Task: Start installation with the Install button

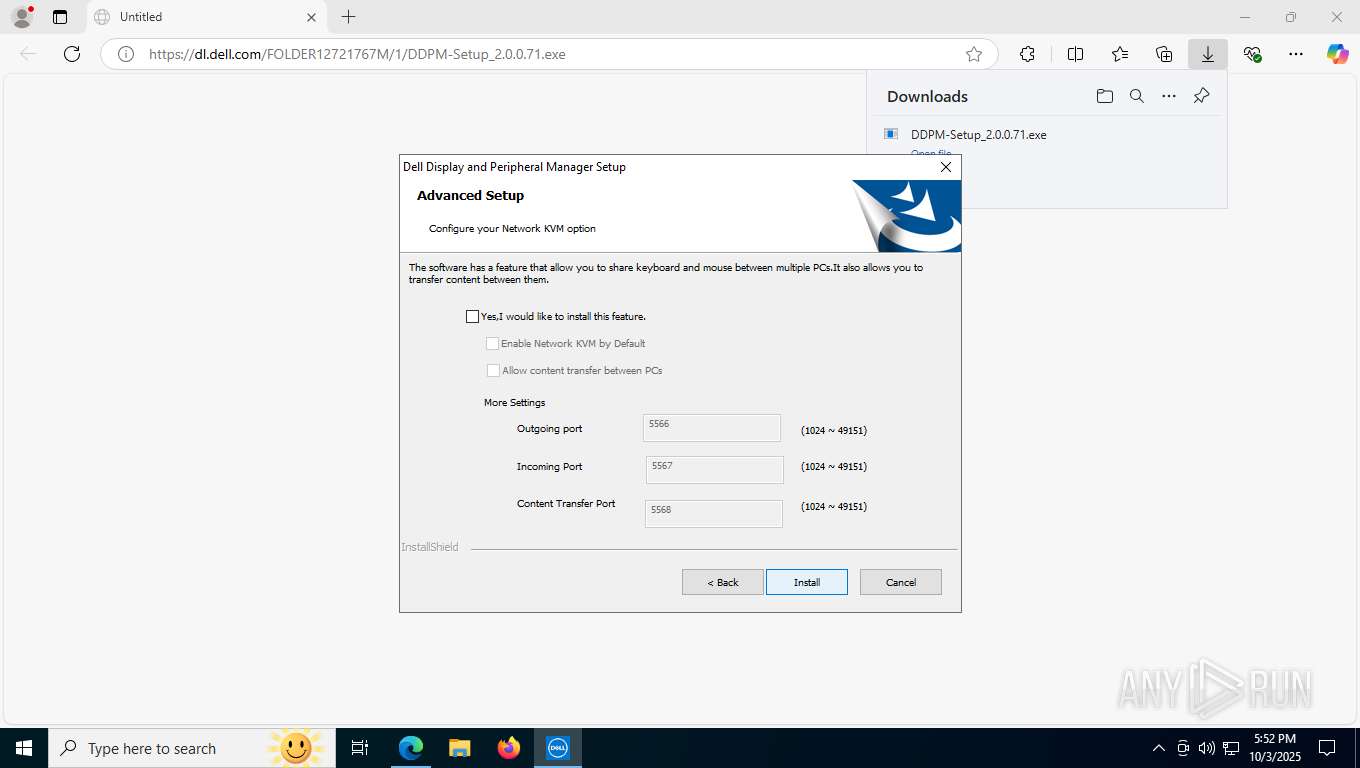Action: [807, 582]
